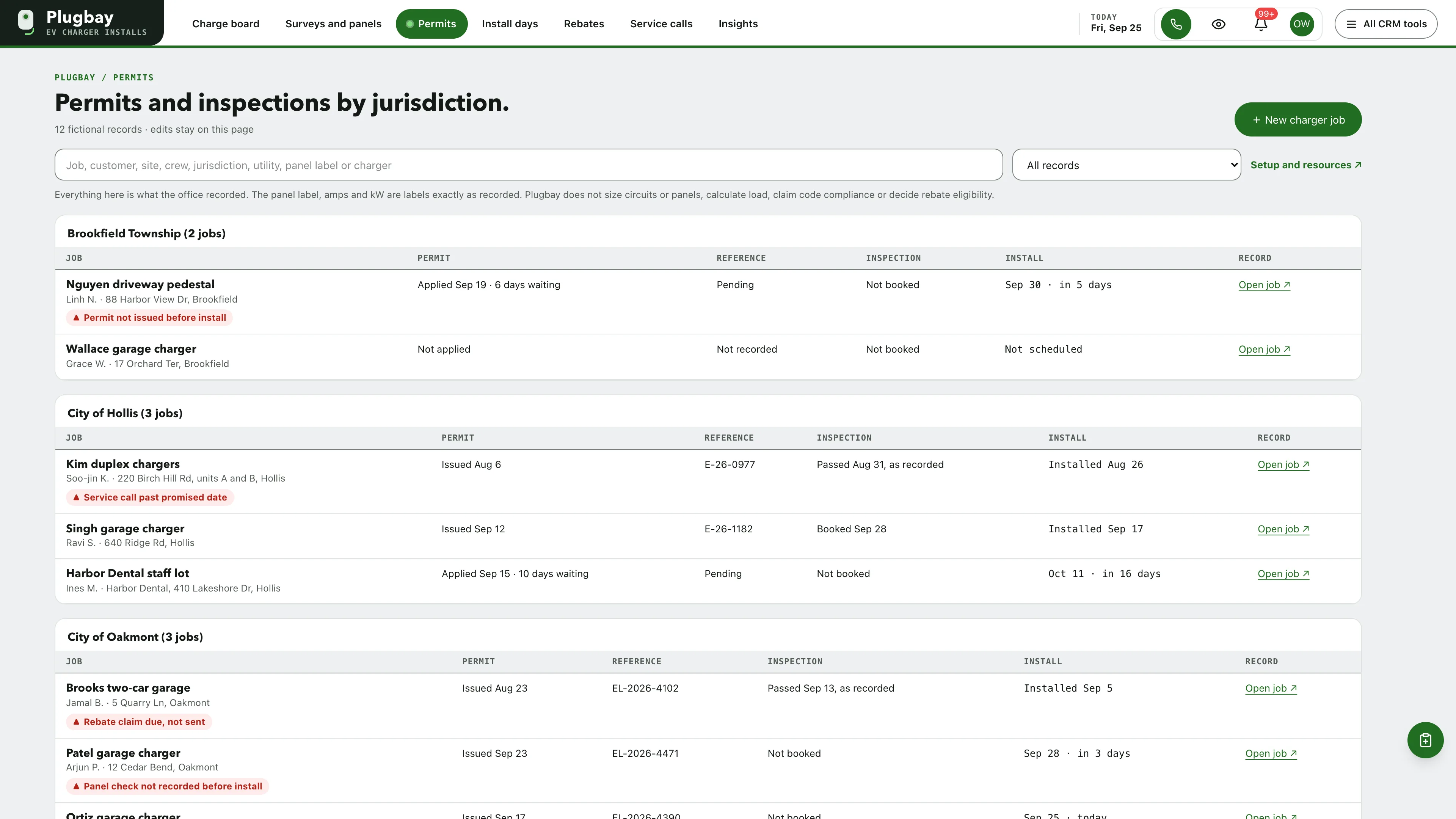Click the Plugbay charger logo icon
Image resolution: width=1456 pixels, height=819 pixels.
tap(26, 22)
